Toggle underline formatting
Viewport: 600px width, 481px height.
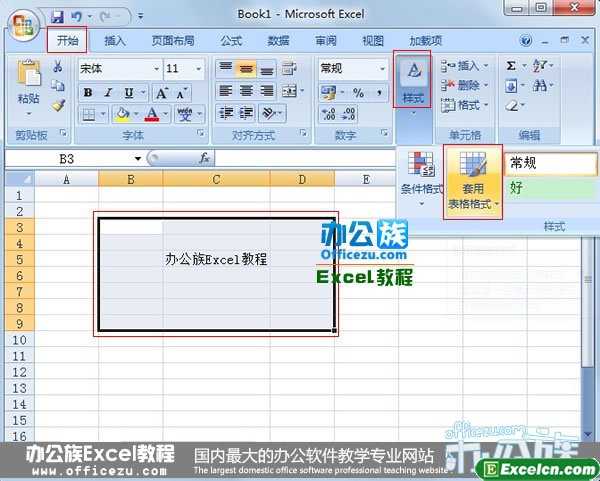pyautogui.click(x=129, y=93)
